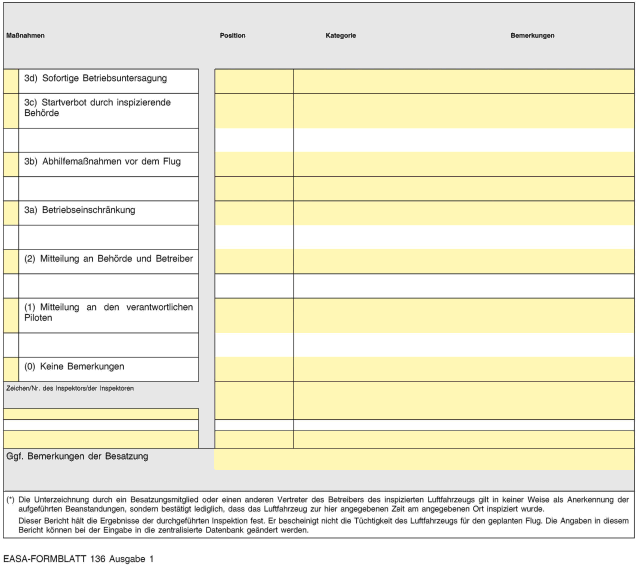This screenshot has height=566, width=636.
Task: Click the Ggf. Bemerkungen der Besatzung field
Action: (x=424, y=459)
